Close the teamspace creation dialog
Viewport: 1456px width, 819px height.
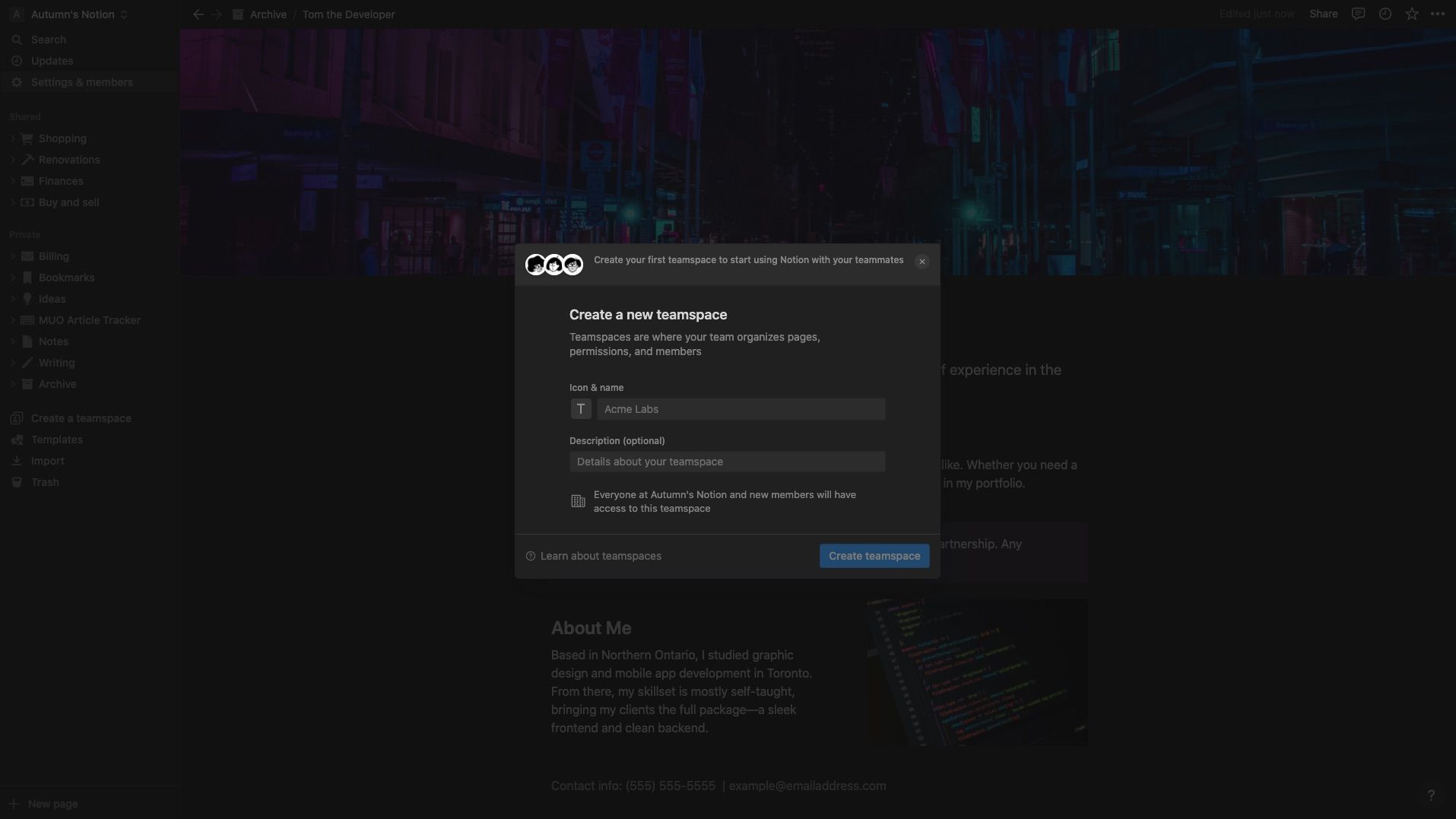[x=921, y=262]
